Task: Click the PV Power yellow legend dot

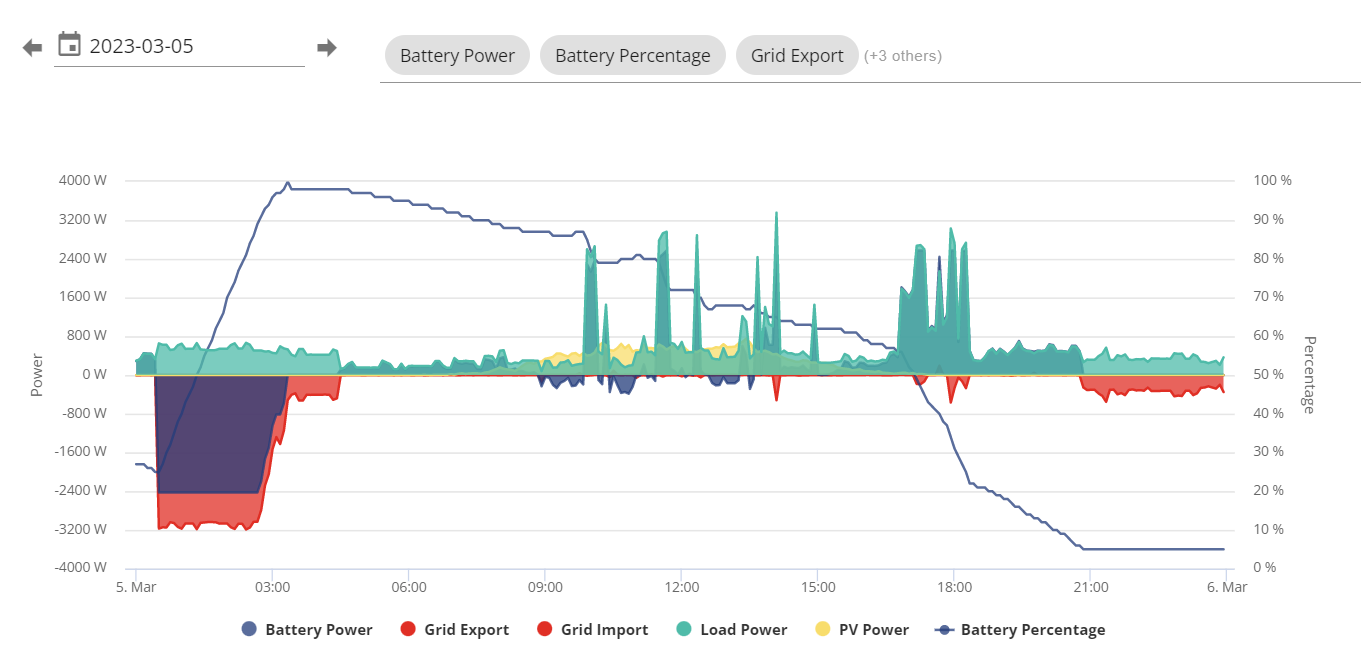Action: (823, 630)
